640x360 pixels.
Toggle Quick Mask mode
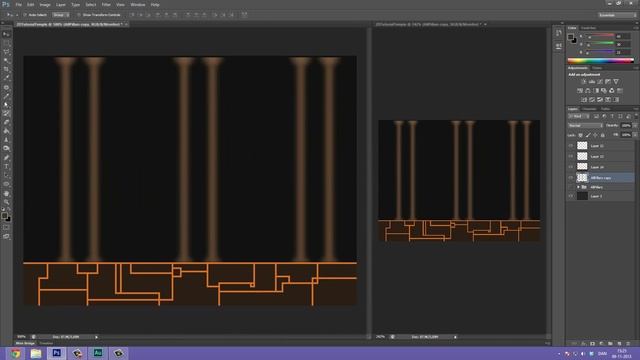click(x=6, y=227)
